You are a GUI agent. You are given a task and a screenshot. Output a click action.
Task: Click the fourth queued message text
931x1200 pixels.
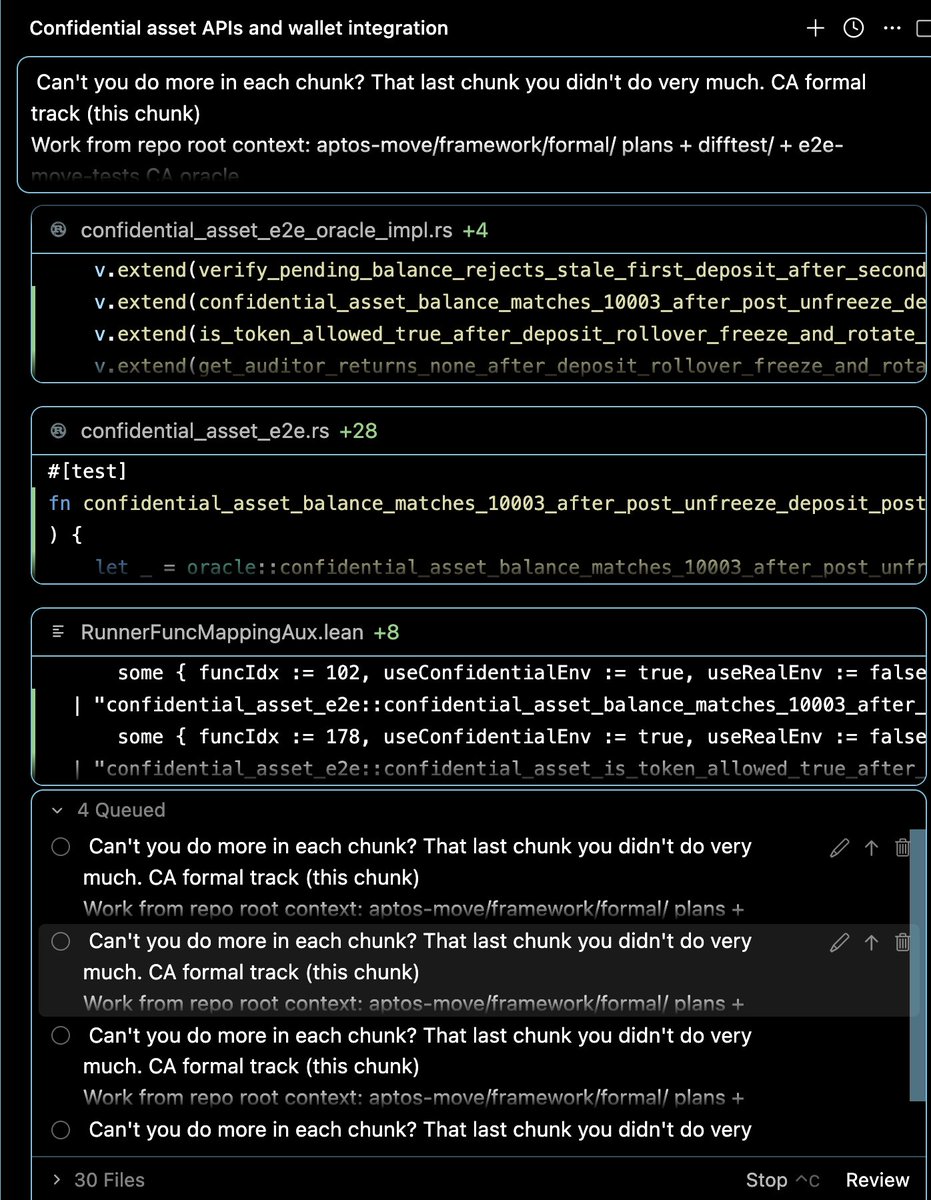point(420,1130)
